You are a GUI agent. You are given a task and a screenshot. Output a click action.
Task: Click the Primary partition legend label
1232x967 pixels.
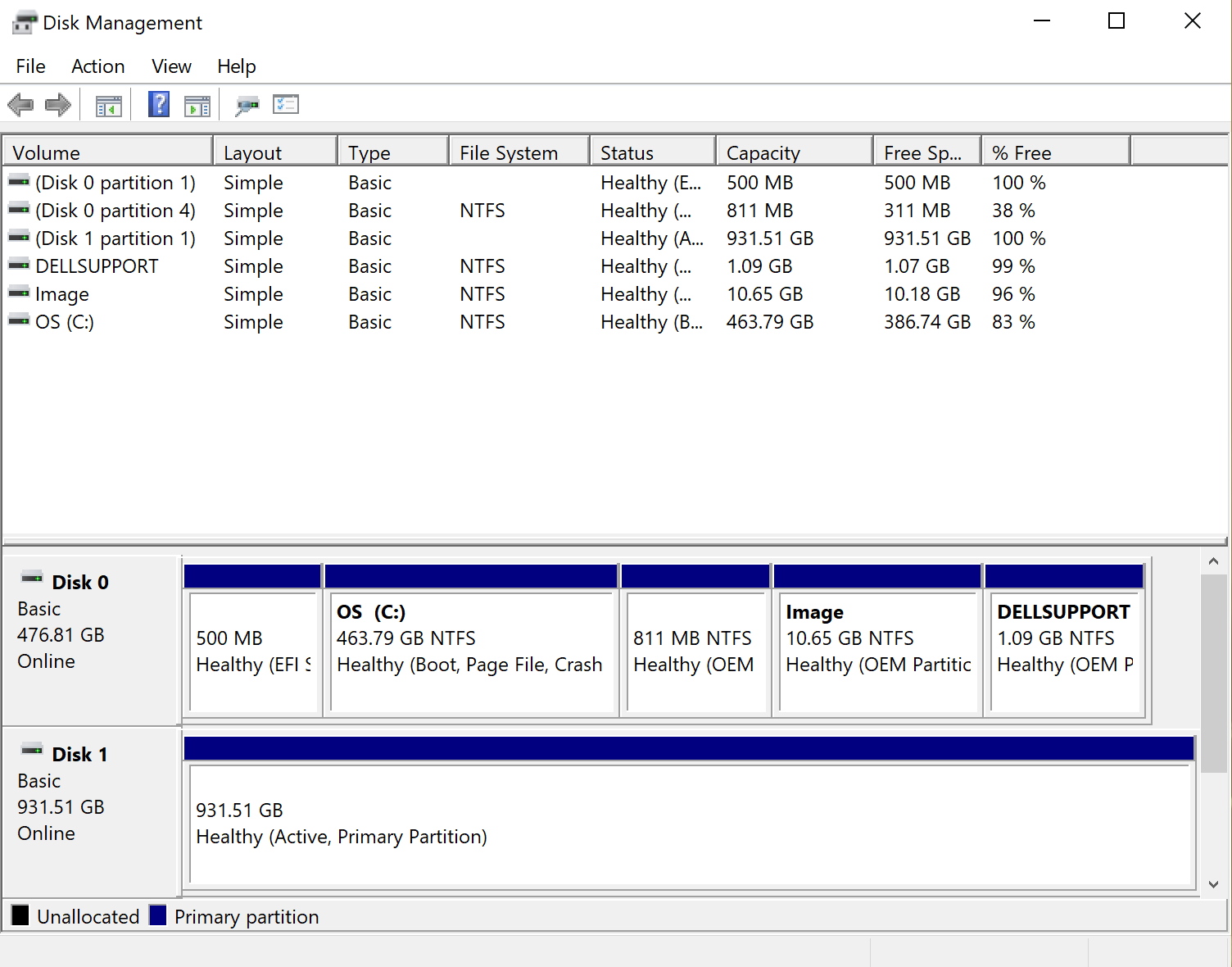pyautogui.click(x=247, y=916)
